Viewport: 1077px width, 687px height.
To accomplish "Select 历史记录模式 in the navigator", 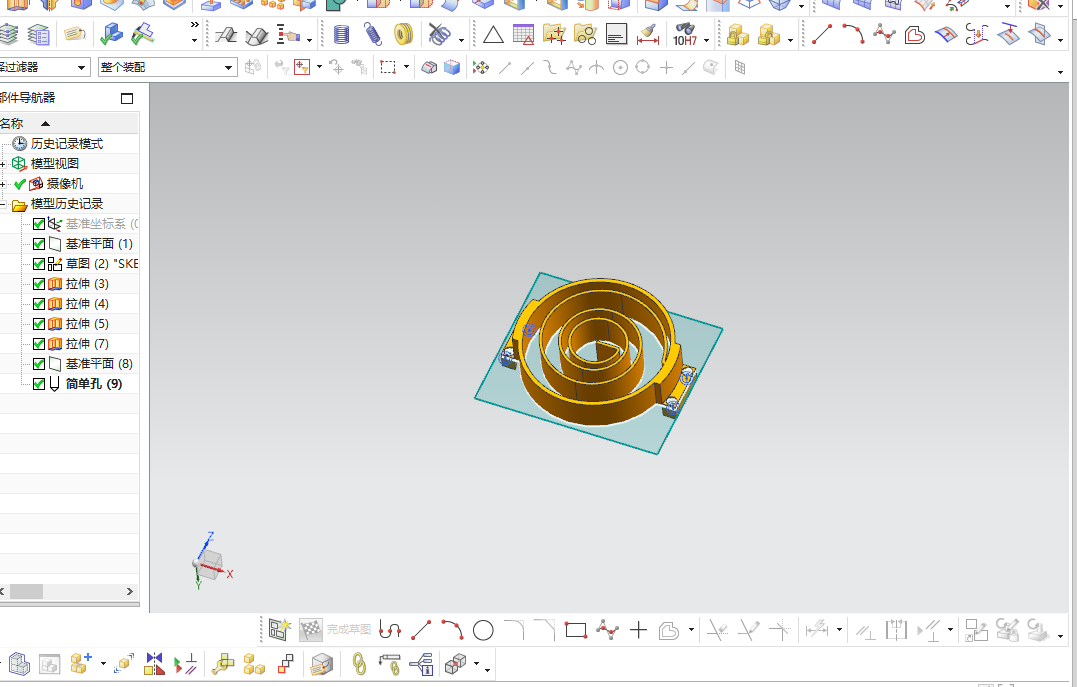I will point(67,144).
